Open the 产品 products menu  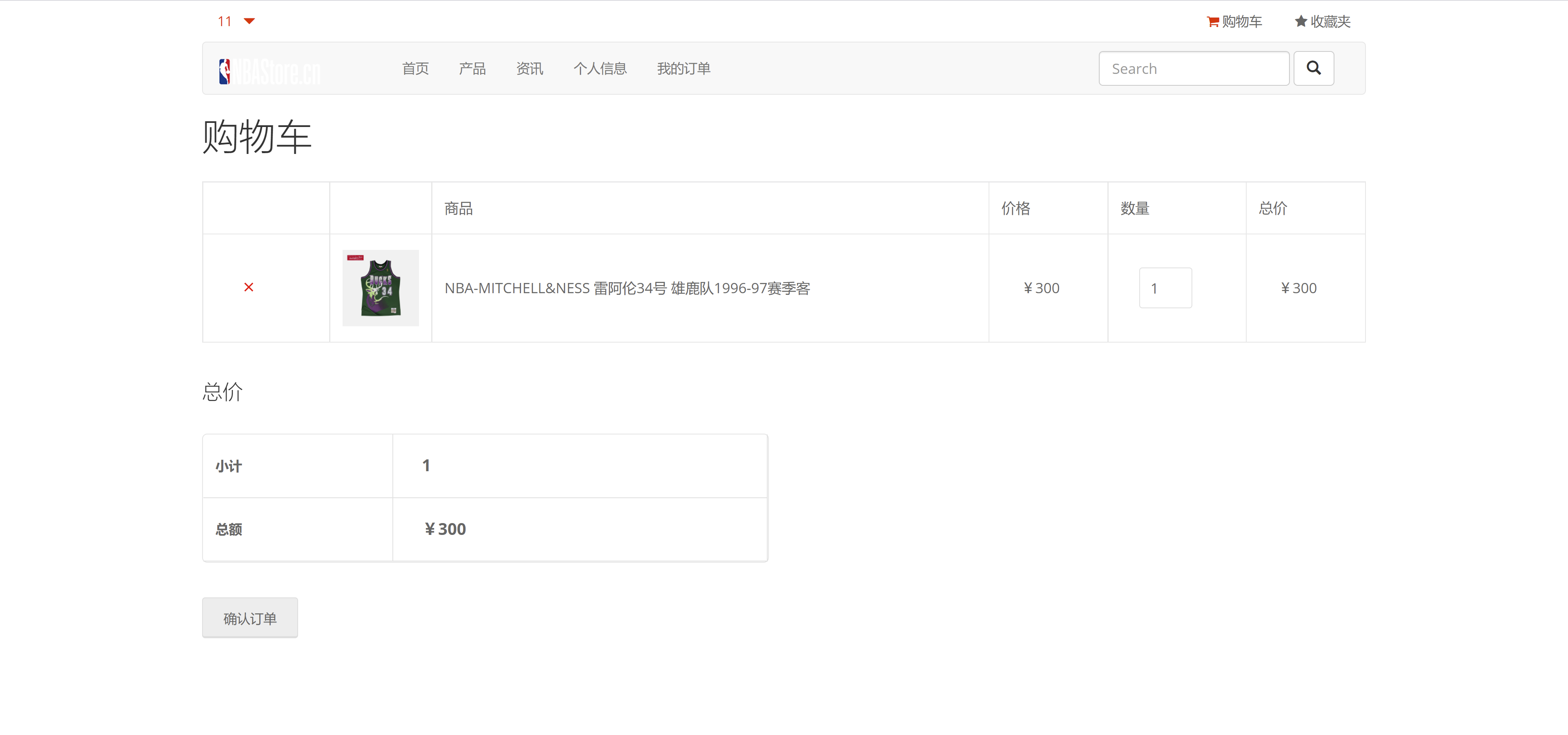(x=472, y=69)
